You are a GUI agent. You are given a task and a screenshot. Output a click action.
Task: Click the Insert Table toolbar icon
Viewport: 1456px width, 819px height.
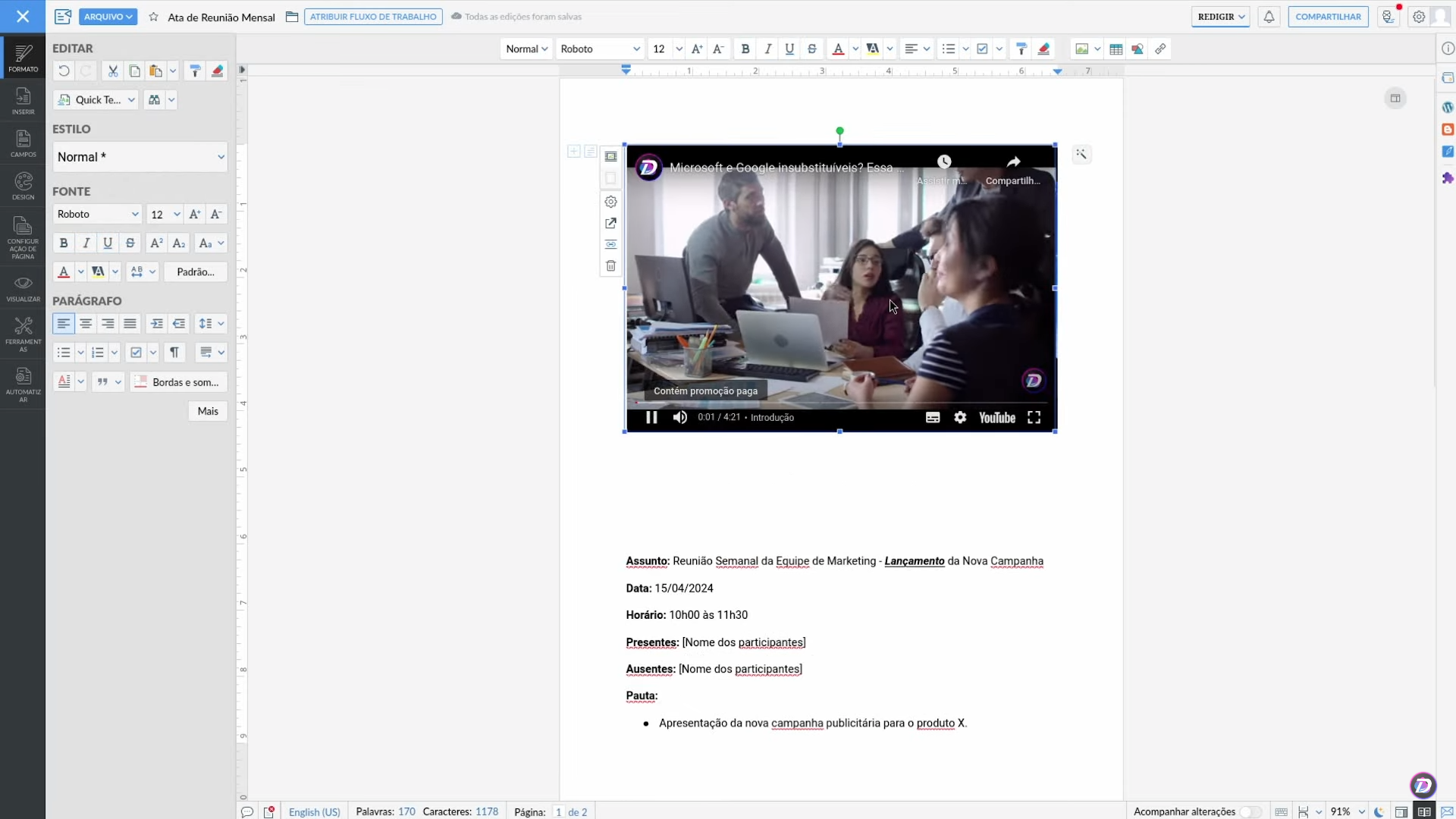point(1116,49)
